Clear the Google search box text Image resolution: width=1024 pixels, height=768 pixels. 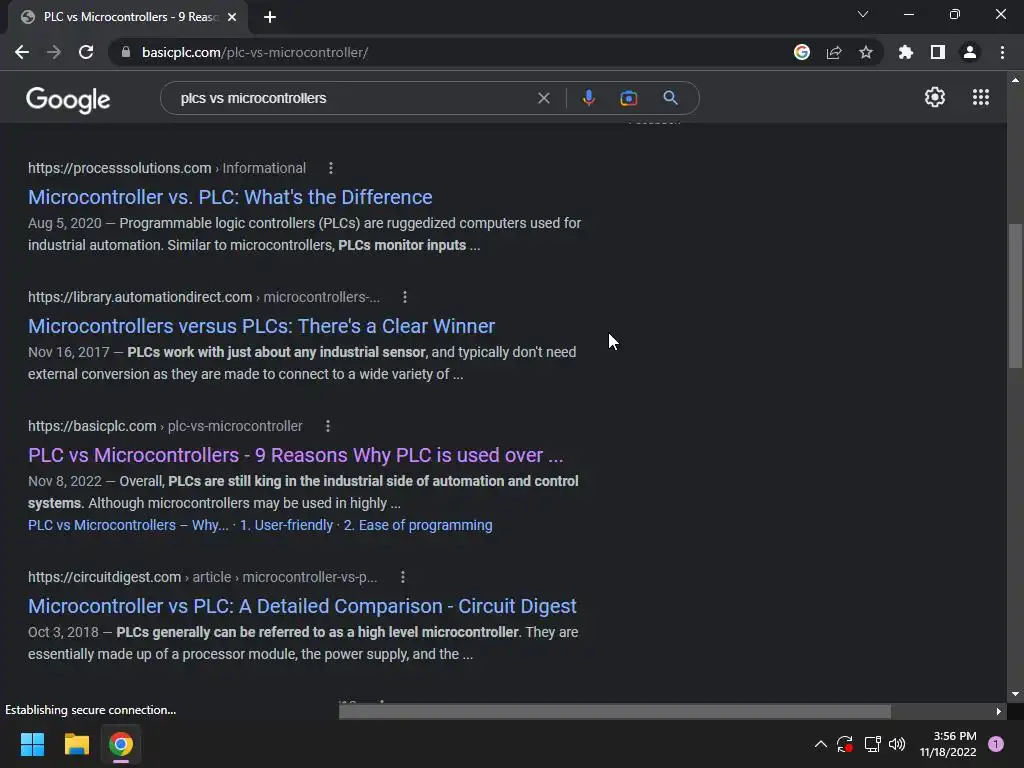[543, 98]
